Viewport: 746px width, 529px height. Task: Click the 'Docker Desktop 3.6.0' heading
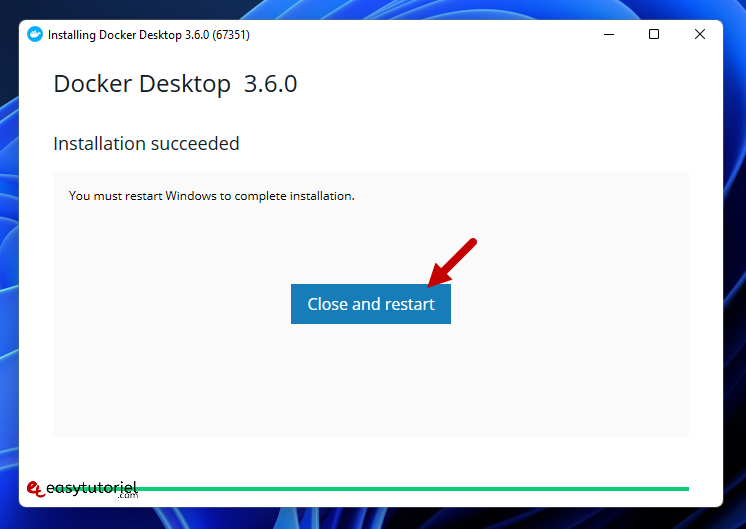click(x=175, y=84)
